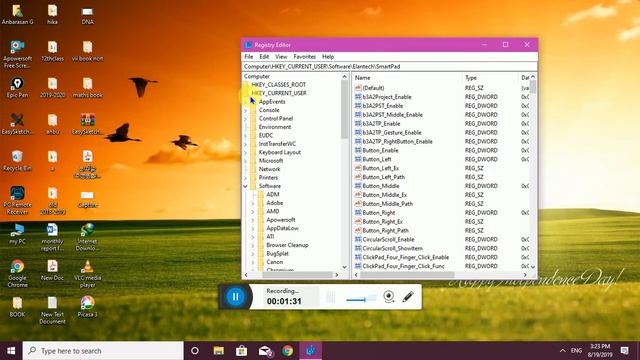Open the Mail app on taskbar
Screen dimensions: 640x360
tap(265, 351)
